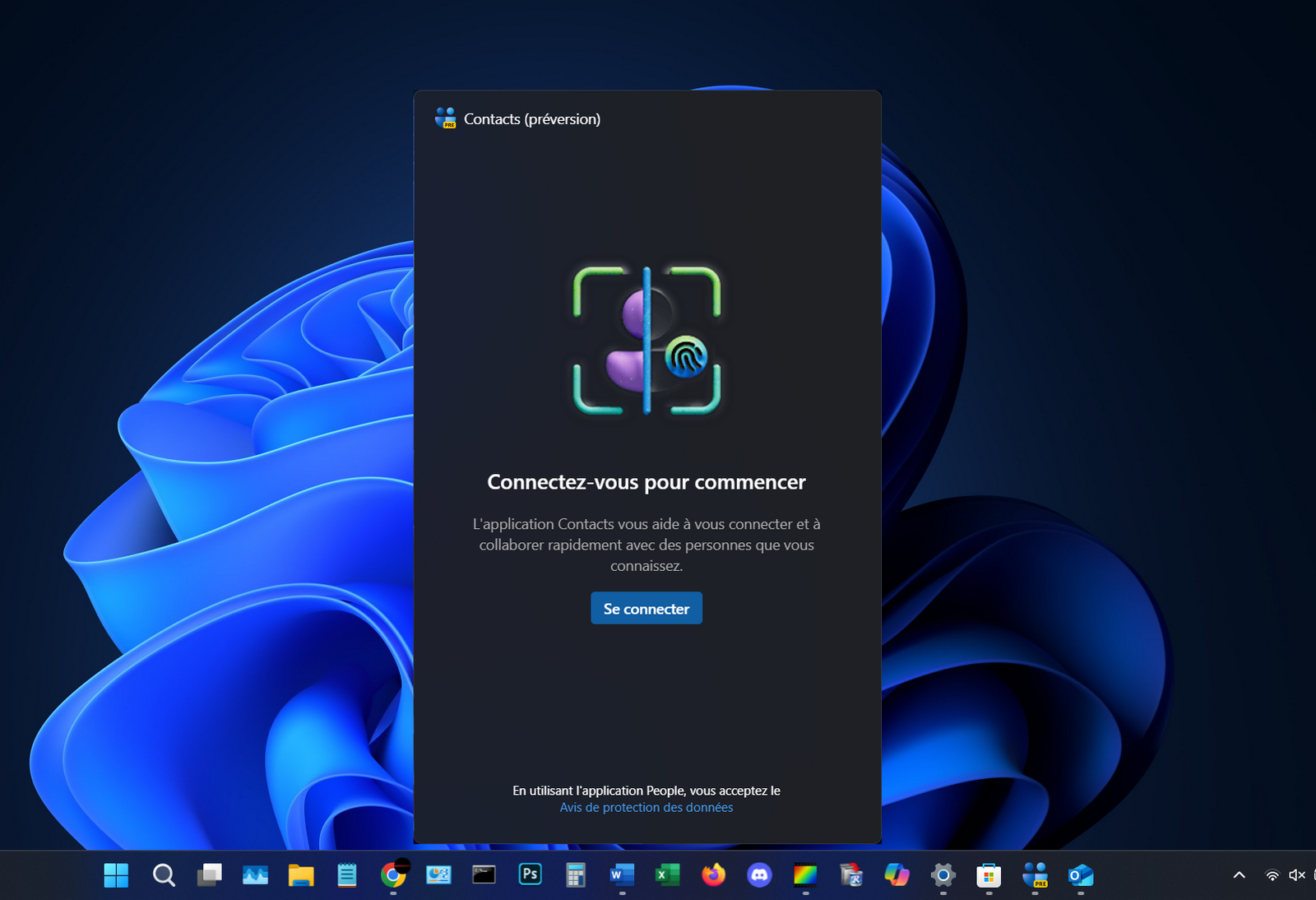
Task: Click the muted speaker icon in the system tray
Action: pyautogui.click(x=1298, y=875)
